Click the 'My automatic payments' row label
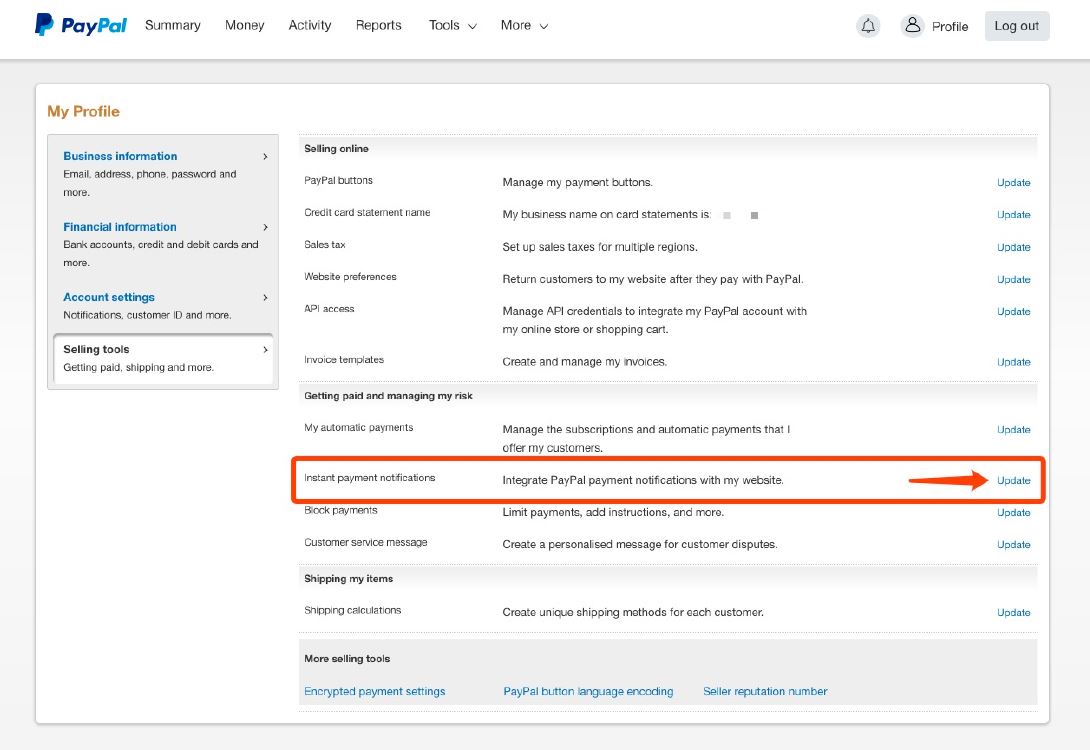 click(359, 427)
